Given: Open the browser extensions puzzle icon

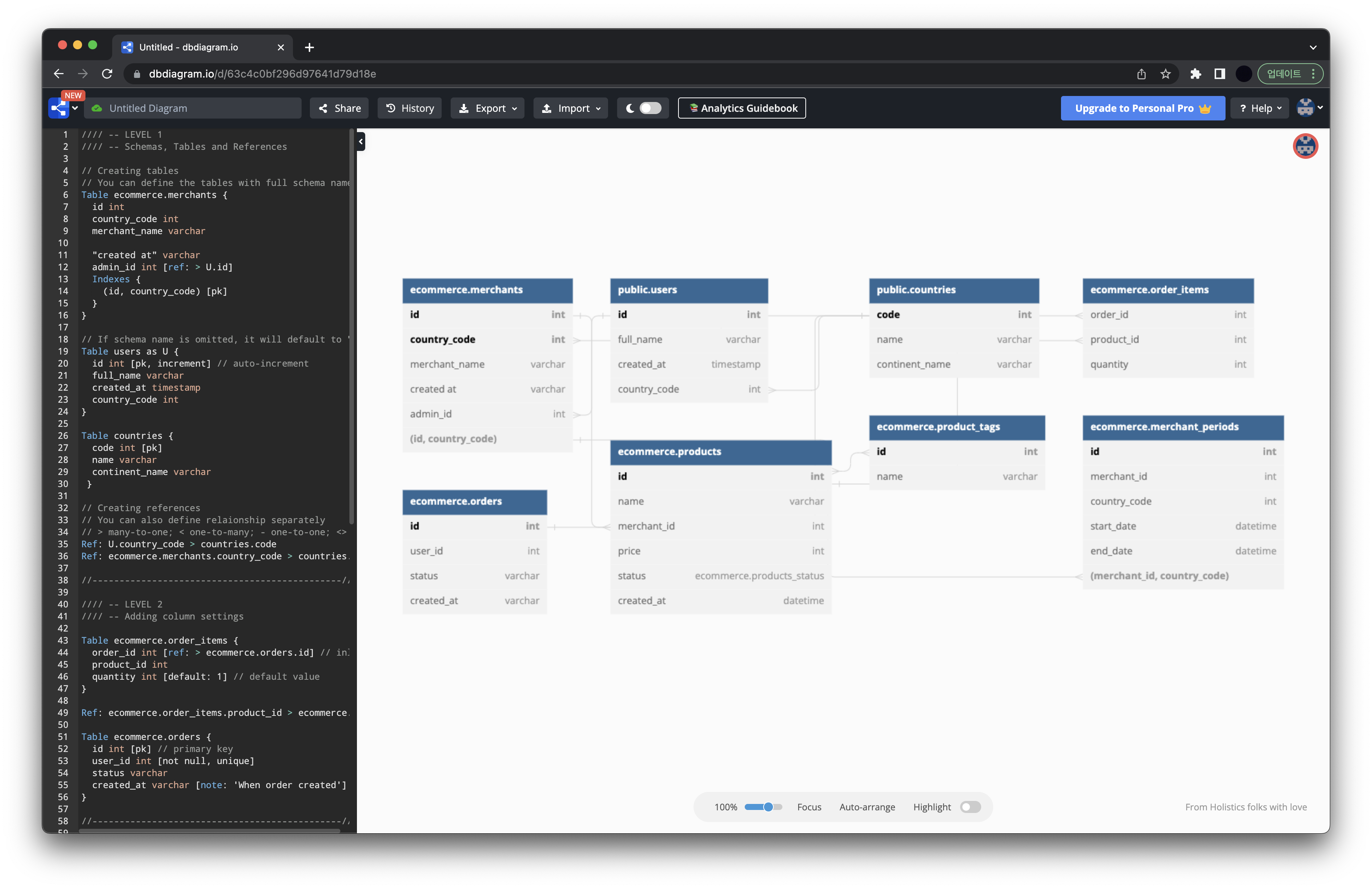Looking at the screenshot, I should 1195,74.
